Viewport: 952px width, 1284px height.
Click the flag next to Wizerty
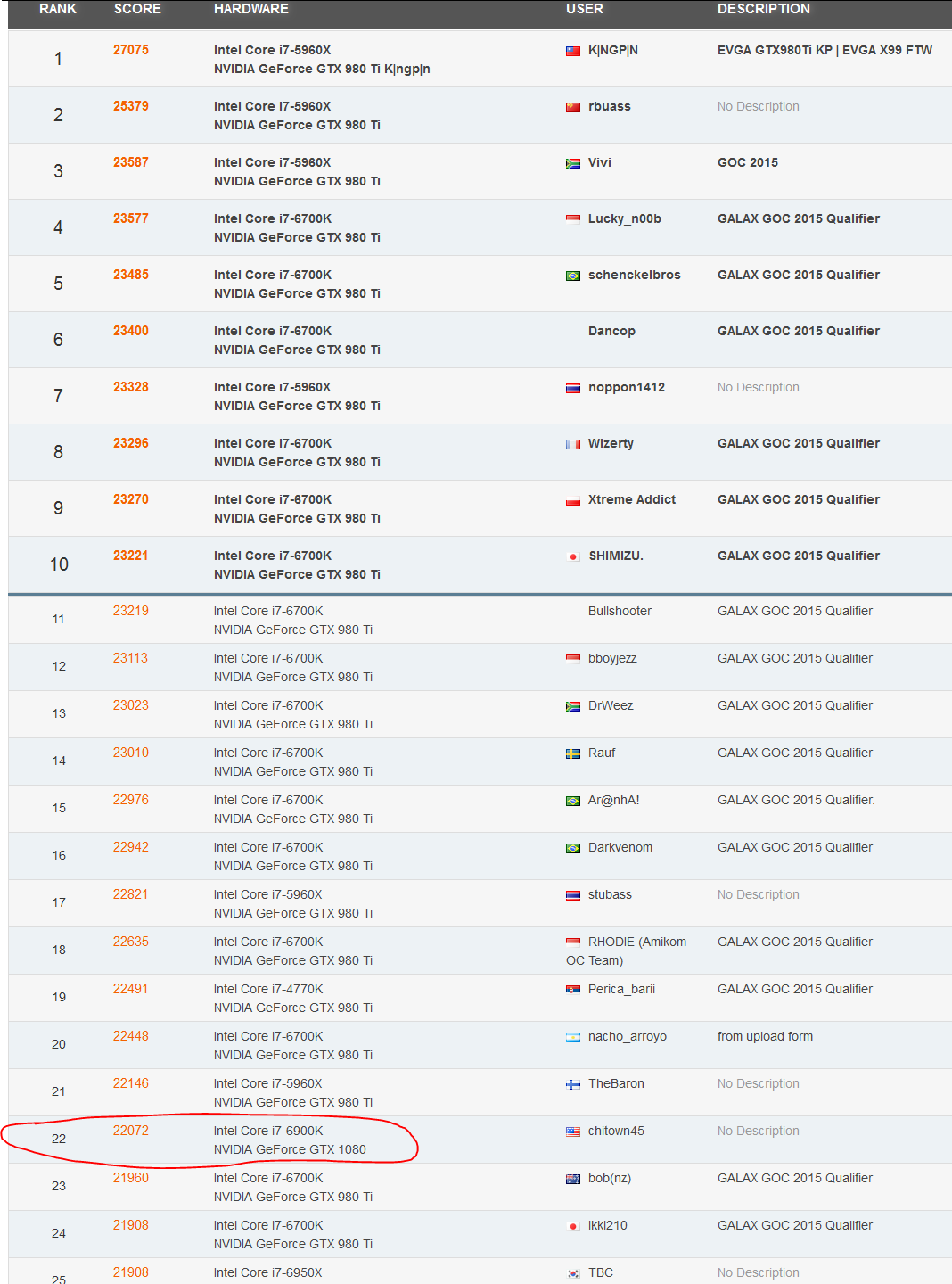coord(573,444)
